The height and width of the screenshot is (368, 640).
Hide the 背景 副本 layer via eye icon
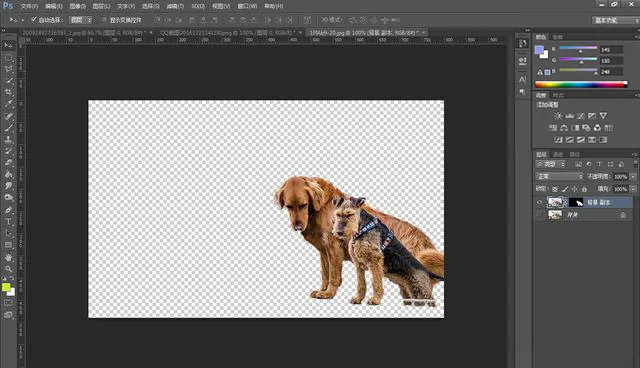coord(540,202)
